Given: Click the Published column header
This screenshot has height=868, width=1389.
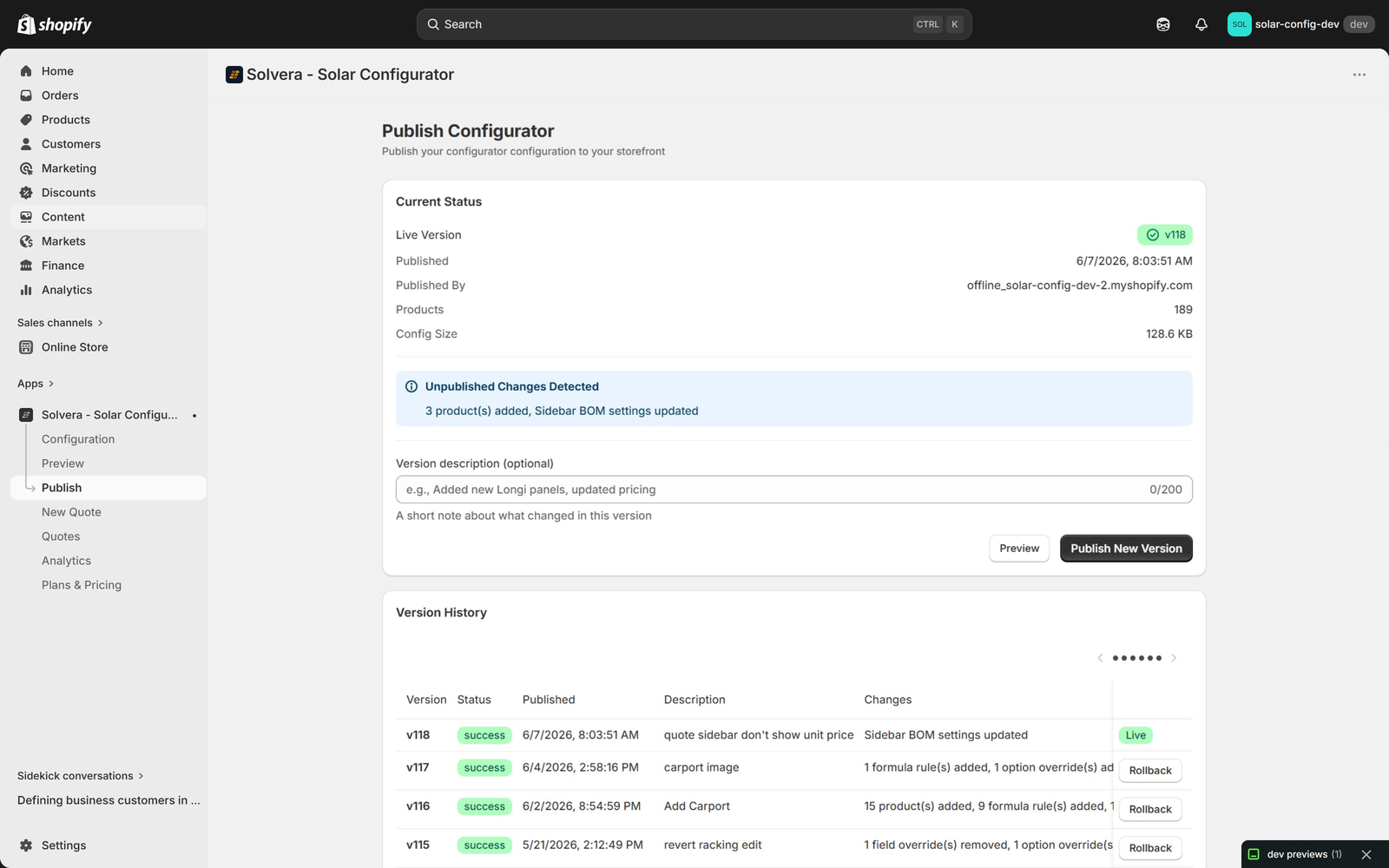Looking at the screenshot, I should (x=549, y=700).
